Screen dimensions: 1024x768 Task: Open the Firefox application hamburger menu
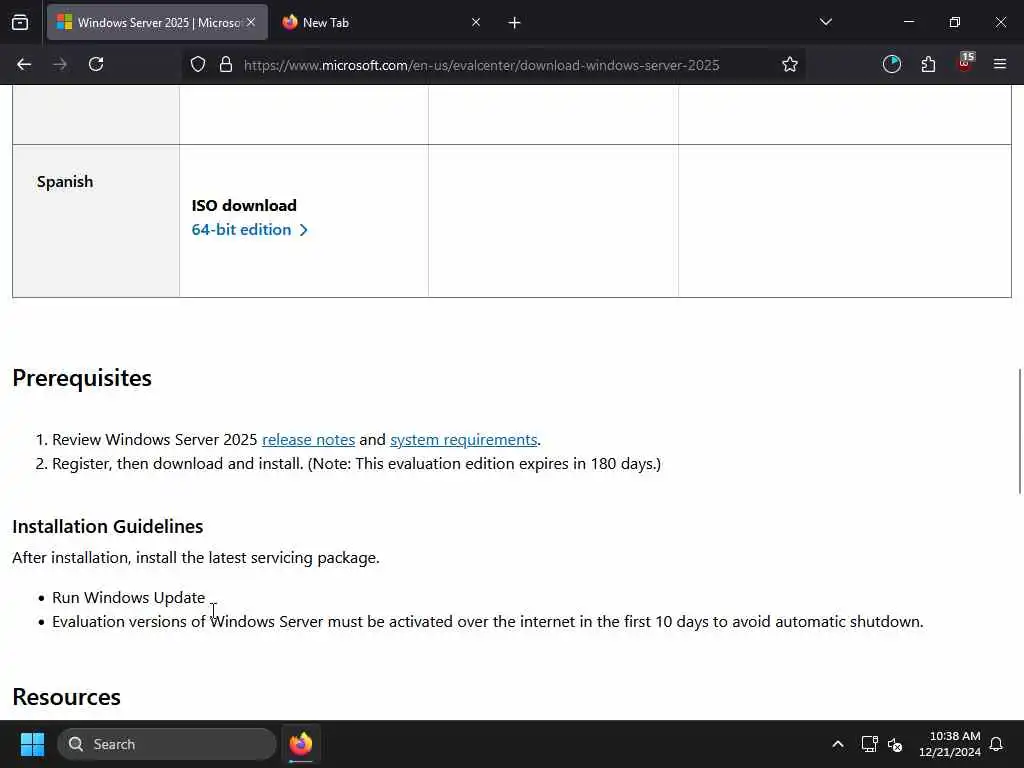point(1000,64)
